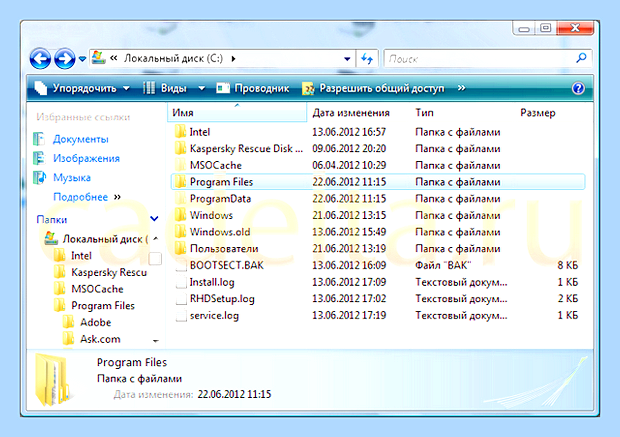Open the Виды dropdown arrow
620x437 pixels.
[x=201, y=88]
